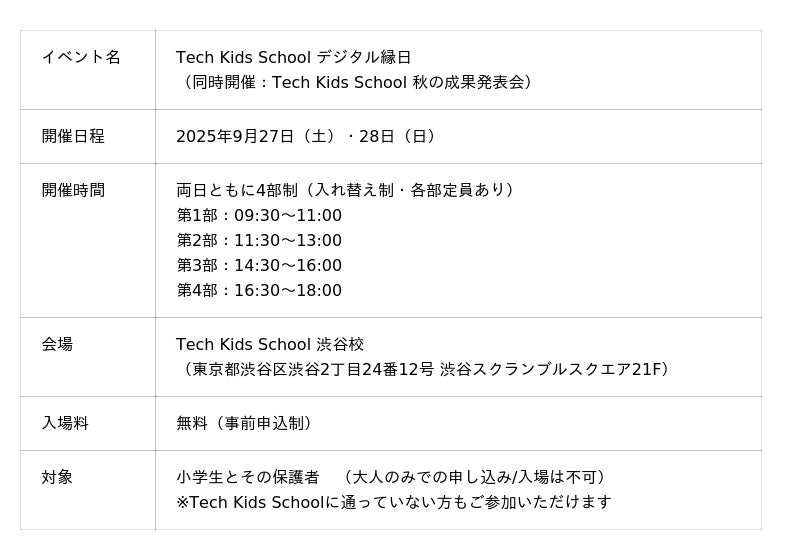Select the date 2025年9月27日・28日 text

[x=307, y=136]
